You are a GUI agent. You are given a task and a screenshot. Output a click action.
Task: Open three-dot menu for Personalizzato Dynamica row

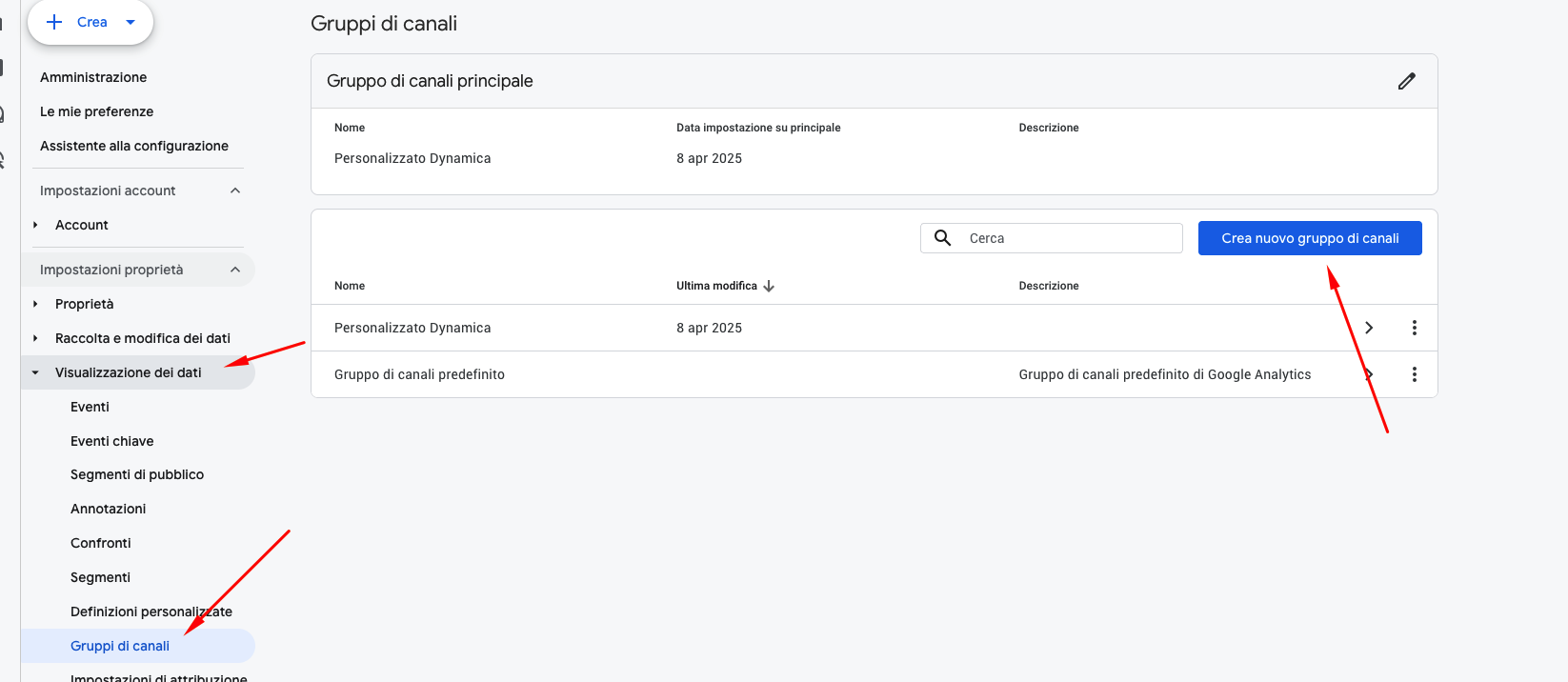(x=1414, y=328)
